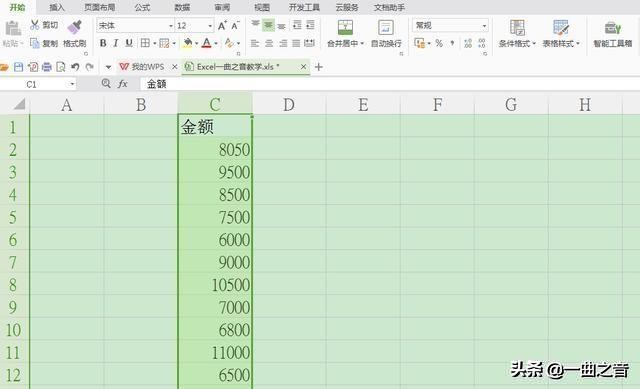
Task: Expand the quick access toolbar dropdown arrow
Action: 108,67
